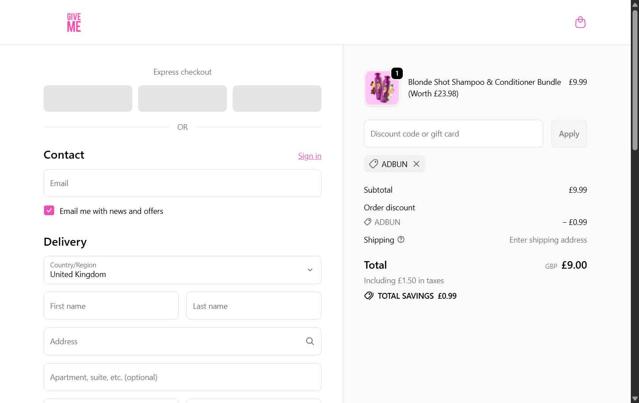Click the 'Express checkout' heading

click(x=183, y=72)
